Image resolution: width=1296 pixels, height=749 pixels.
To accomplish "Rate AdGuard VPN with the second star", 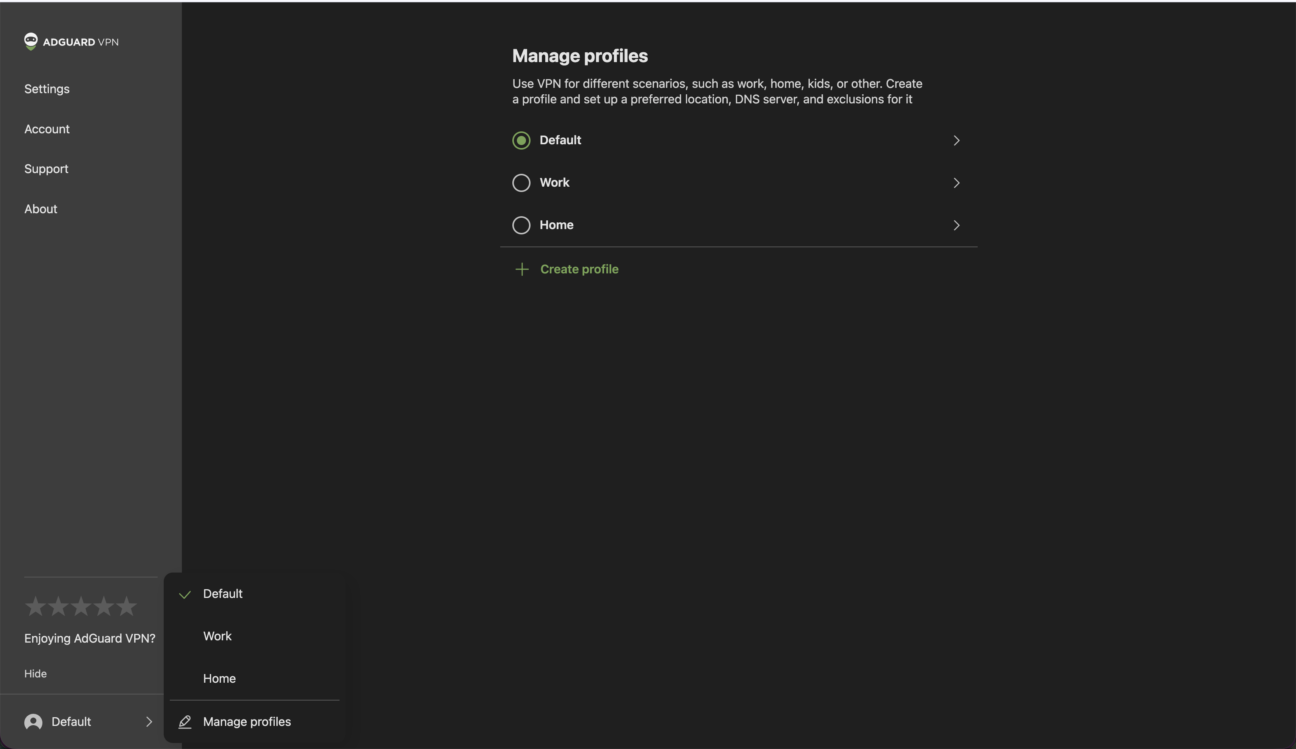I will coord(58,606).
